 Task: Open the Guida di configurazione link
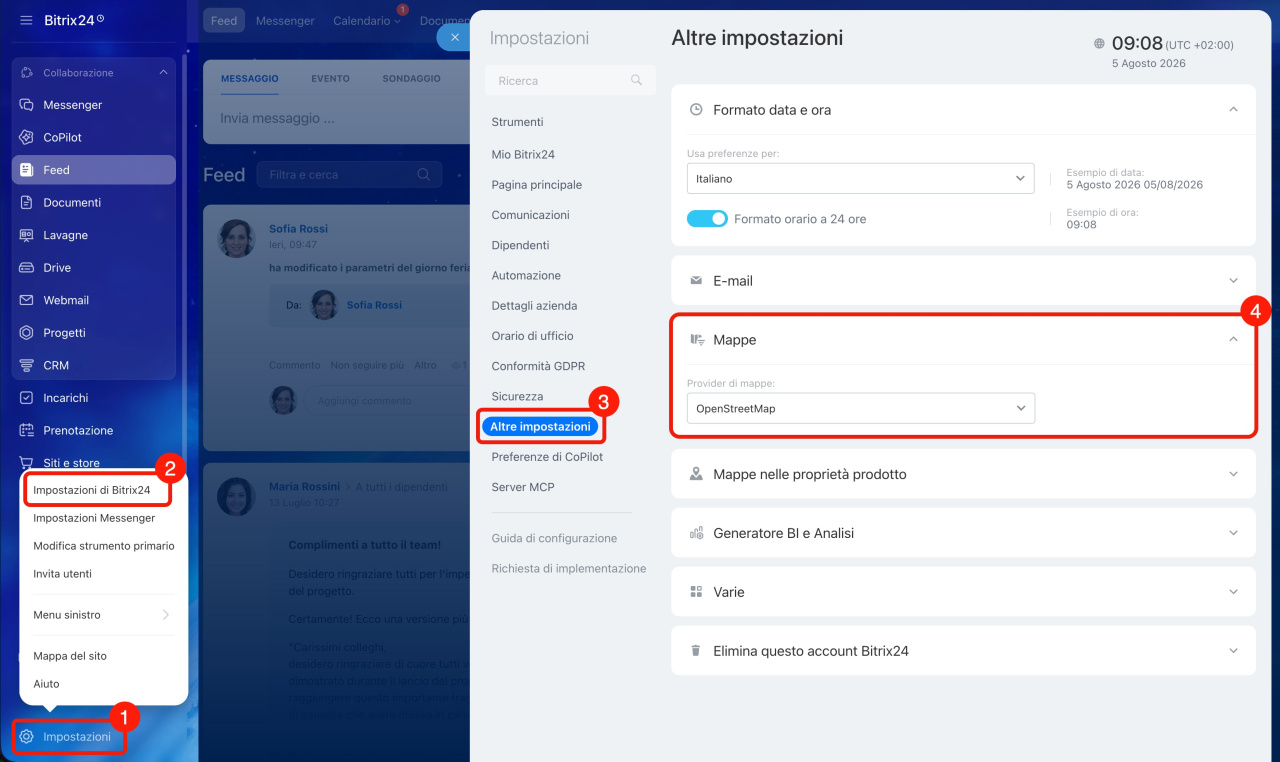554,538
